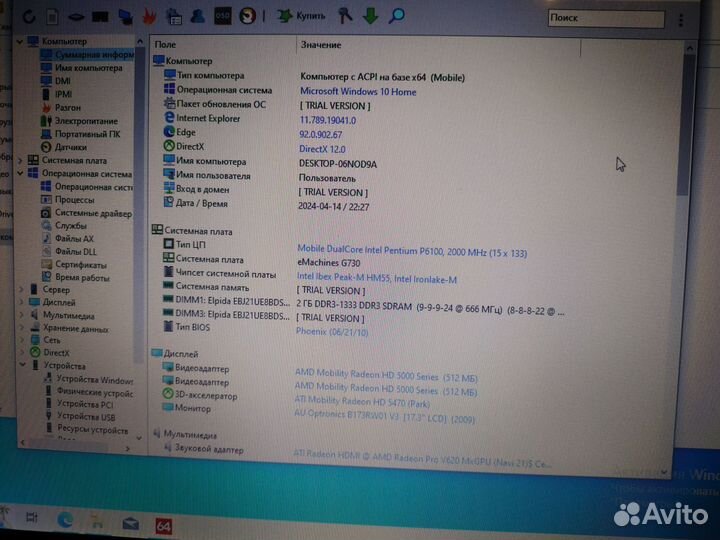Open Портативный ПК tree item
The width and height of the screenshot is (720, 540).
point(87,134)
